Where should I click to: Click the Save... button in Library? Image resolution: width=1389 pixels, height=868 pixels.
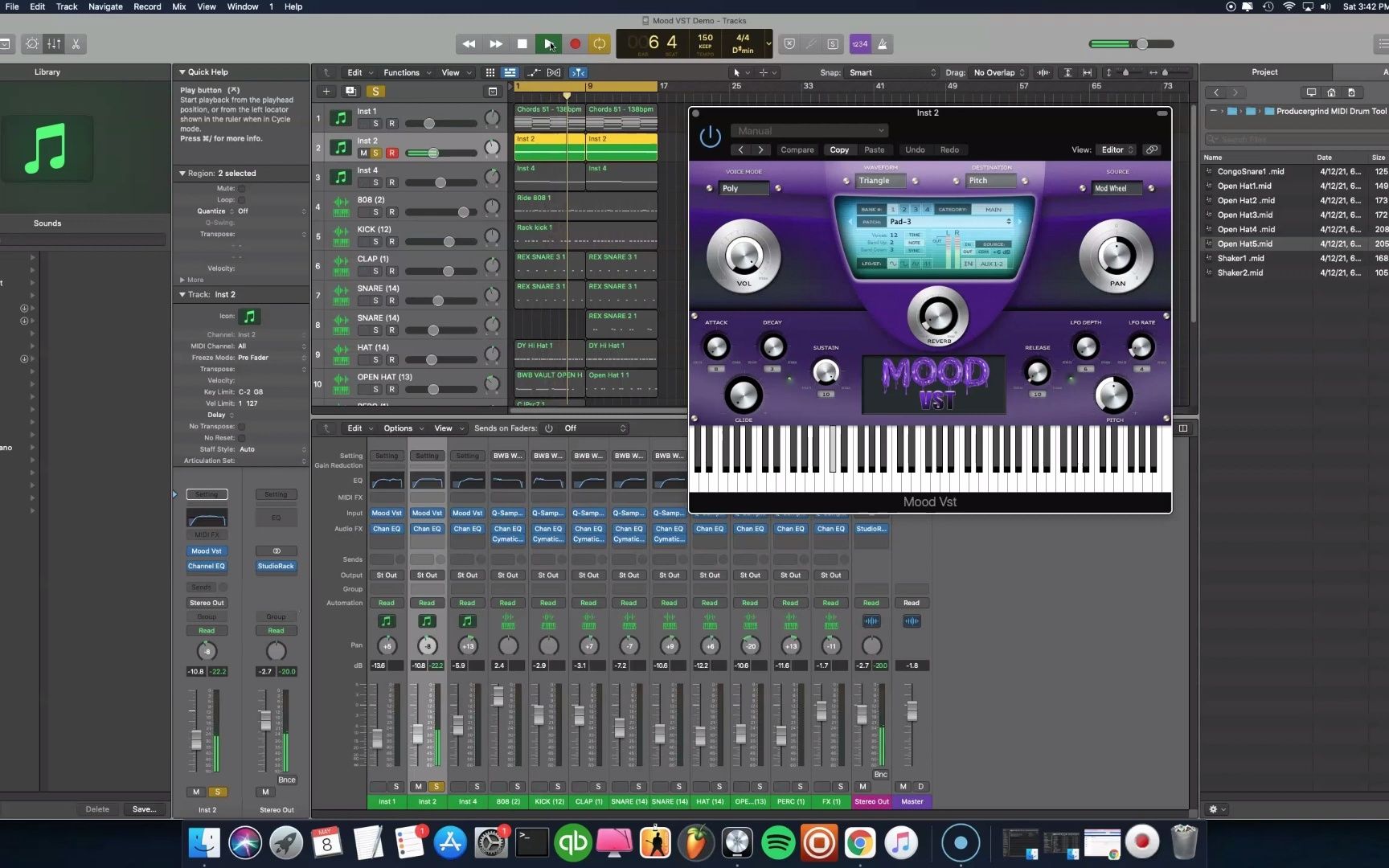145,809
